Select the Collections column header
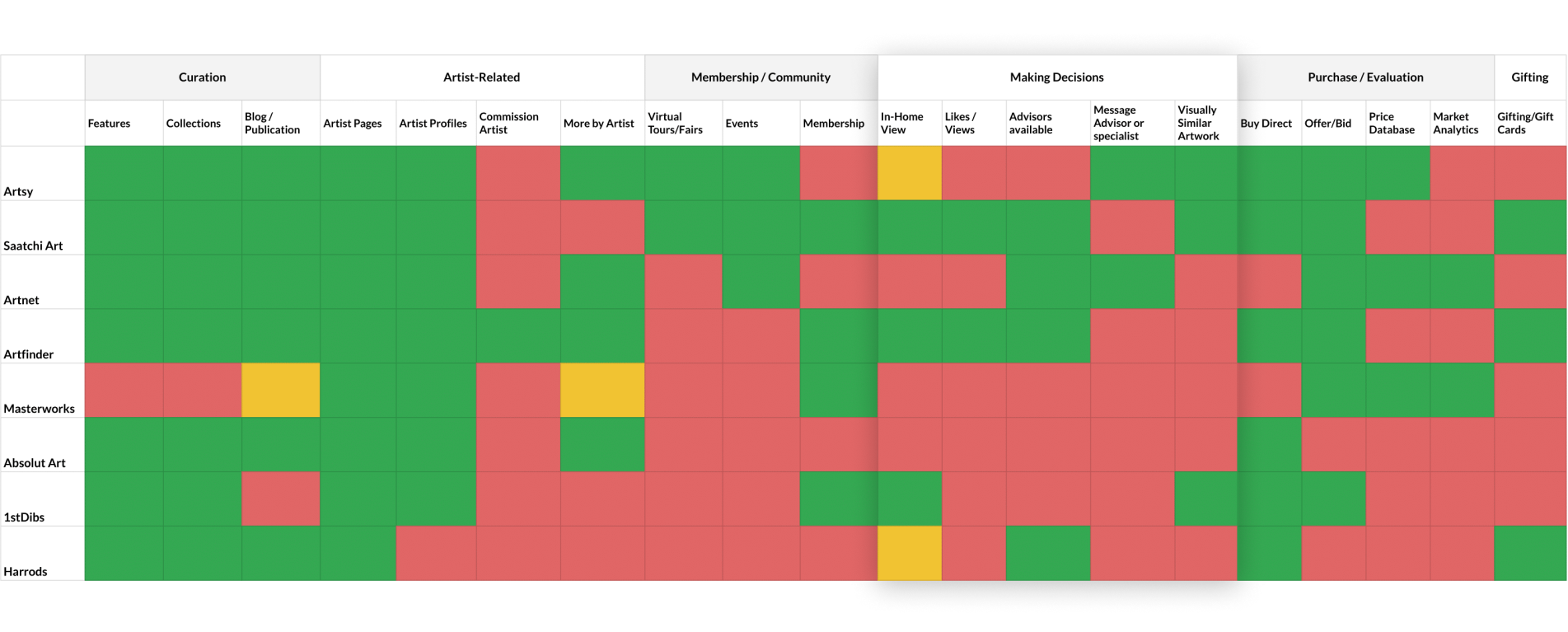 coord(202,124)
